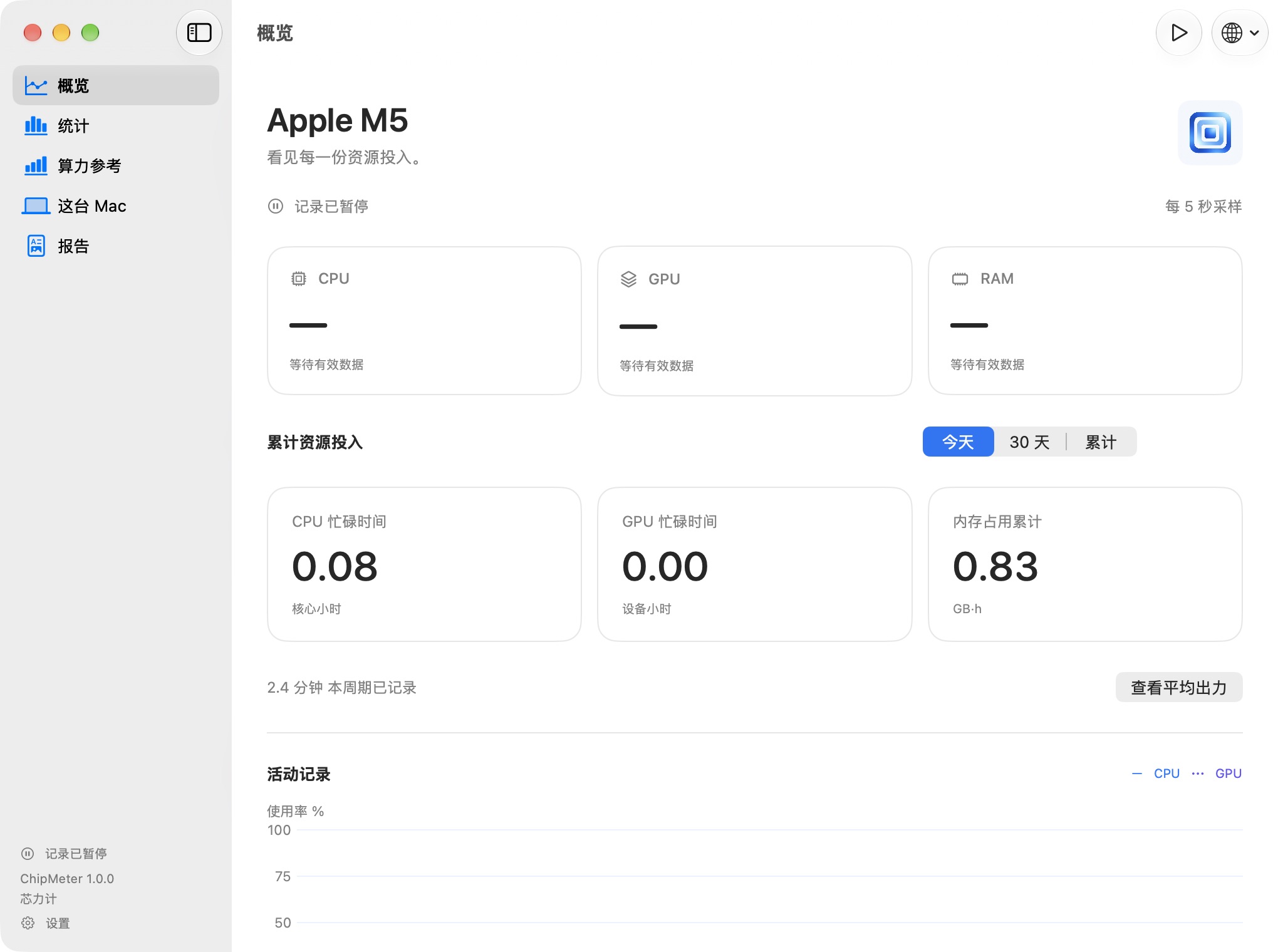The height and width of the screenshot is (952, 1278).
Task: Click the 2.4 分钟 本周期已记录 text
Action: coord(341,688)
